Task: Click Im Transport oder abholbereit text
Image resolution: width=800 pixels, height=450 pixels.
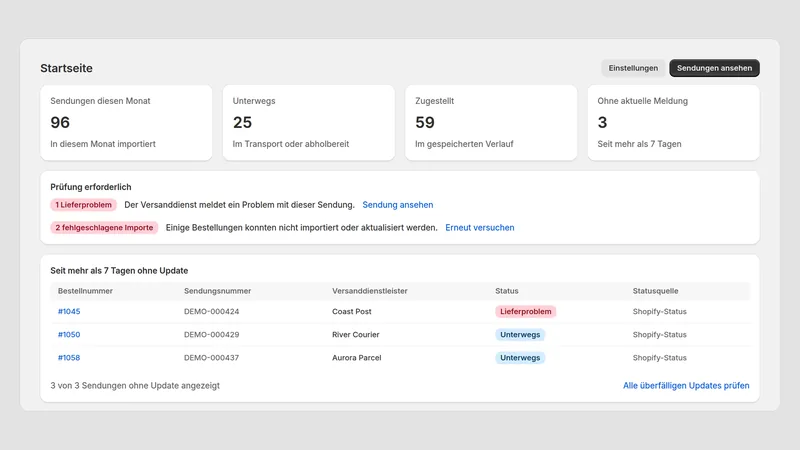Action: click(x=291, y=144)
